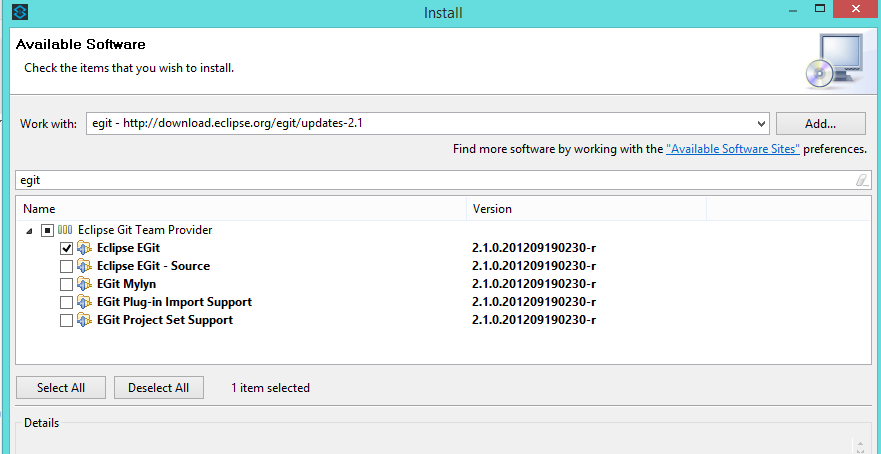Click the Eclipse EGit feature icon
This screenshot has width=881, height=454.
tap(84, 248)
